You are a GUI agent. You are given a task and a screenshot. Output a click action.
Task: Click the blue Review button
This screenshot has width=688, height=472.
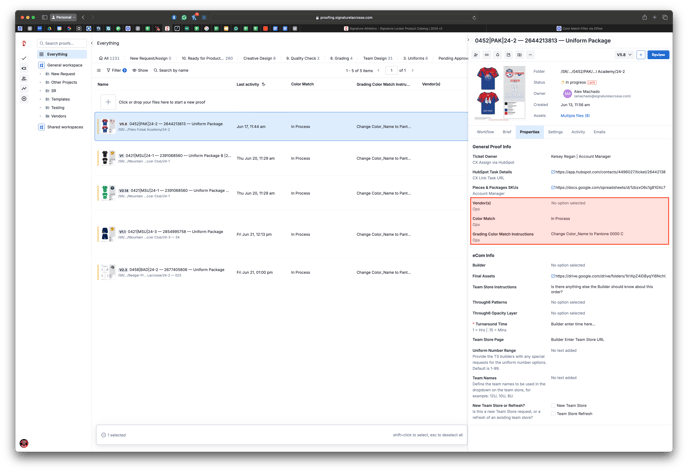pyautogui.click(x=659, y=55)
